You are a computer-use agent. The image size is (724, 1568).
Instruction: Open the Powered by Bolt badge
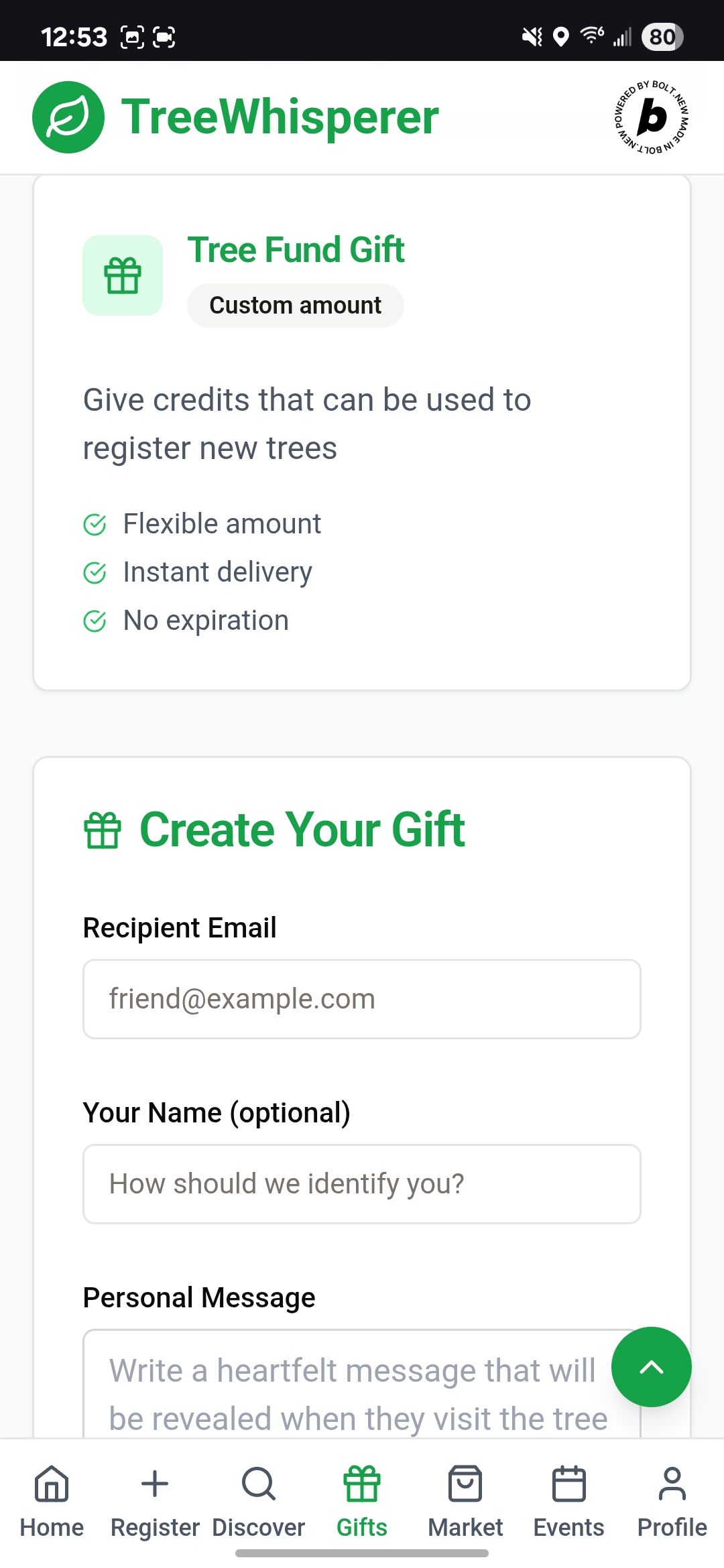652,117
